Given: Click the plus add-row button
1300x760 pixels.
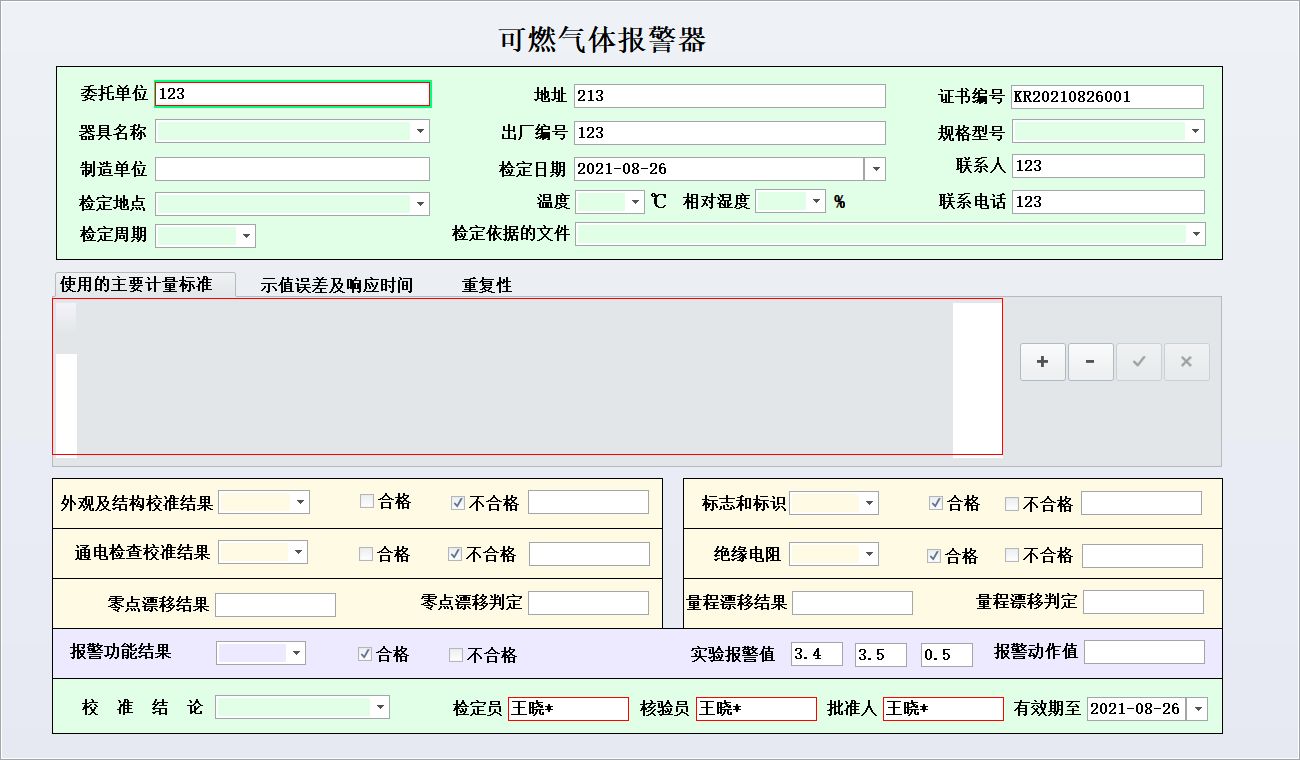Looking at the screenshot, I should (x=1043, y=362).
